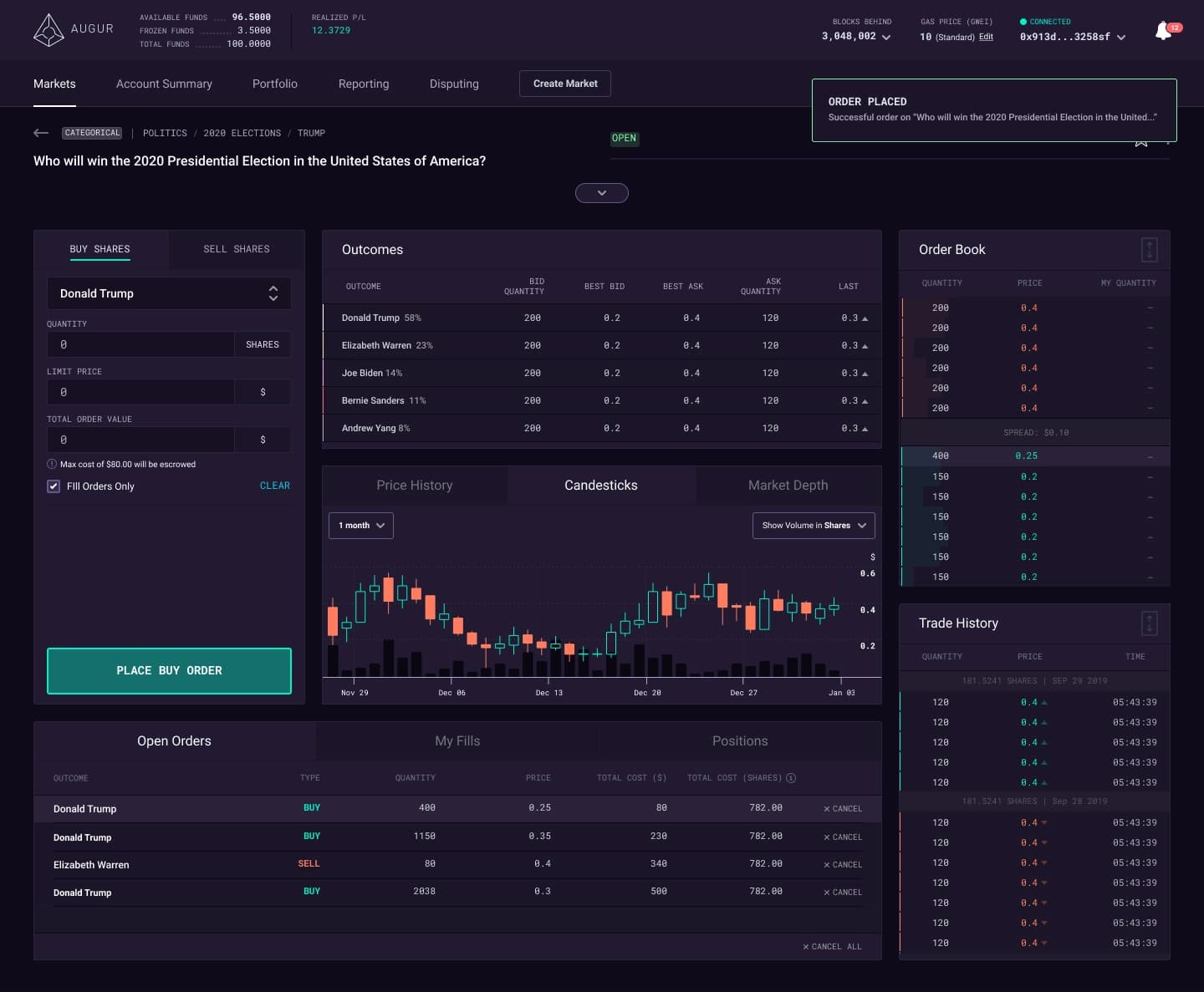Toggle Trade History panel expand icon

[x=1150, y=623]
